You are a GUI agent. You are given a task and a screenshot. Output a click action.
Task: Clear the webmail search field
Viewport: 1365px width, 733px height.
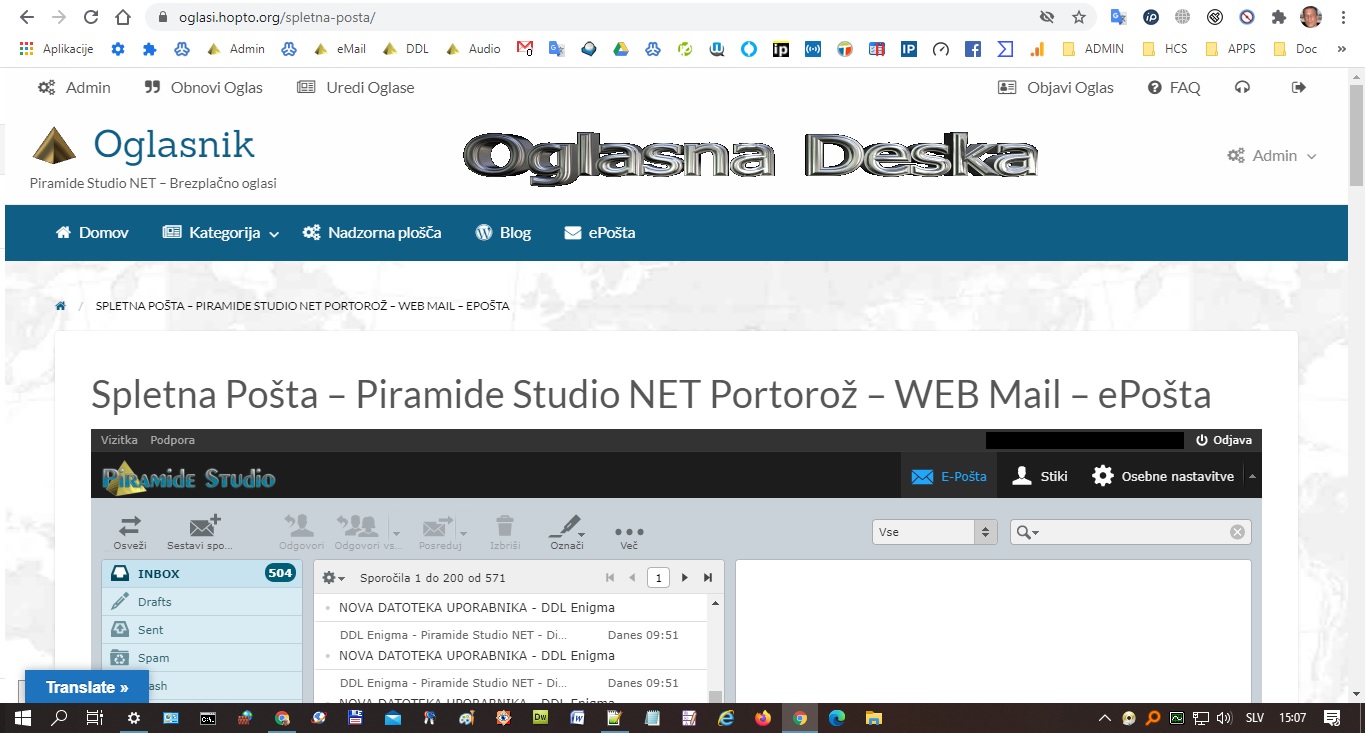point(1237,532)
